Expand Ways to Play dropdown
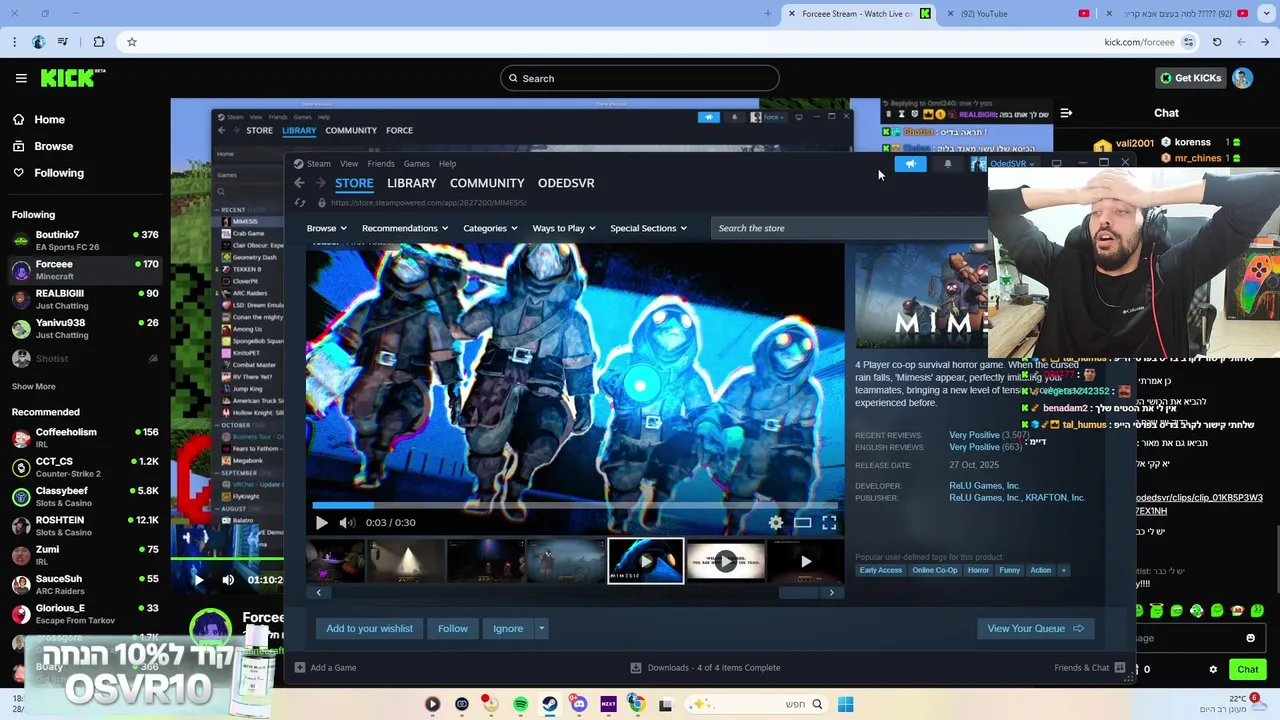Image resolution: width=1280 pixels, height=720 pixels. [x=563, y=228]
